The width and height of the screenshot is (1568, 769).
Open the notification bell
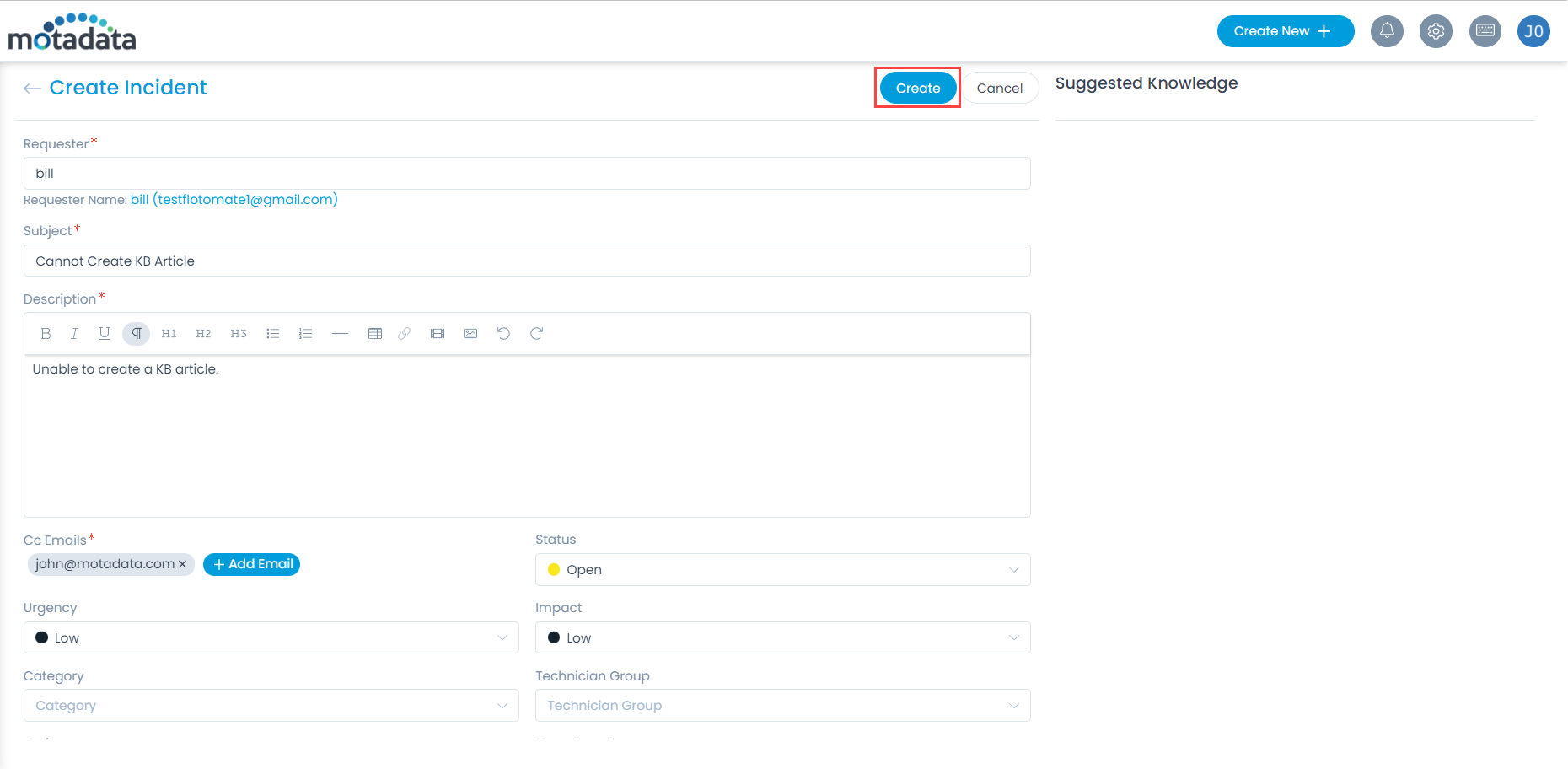(1386, 31)
